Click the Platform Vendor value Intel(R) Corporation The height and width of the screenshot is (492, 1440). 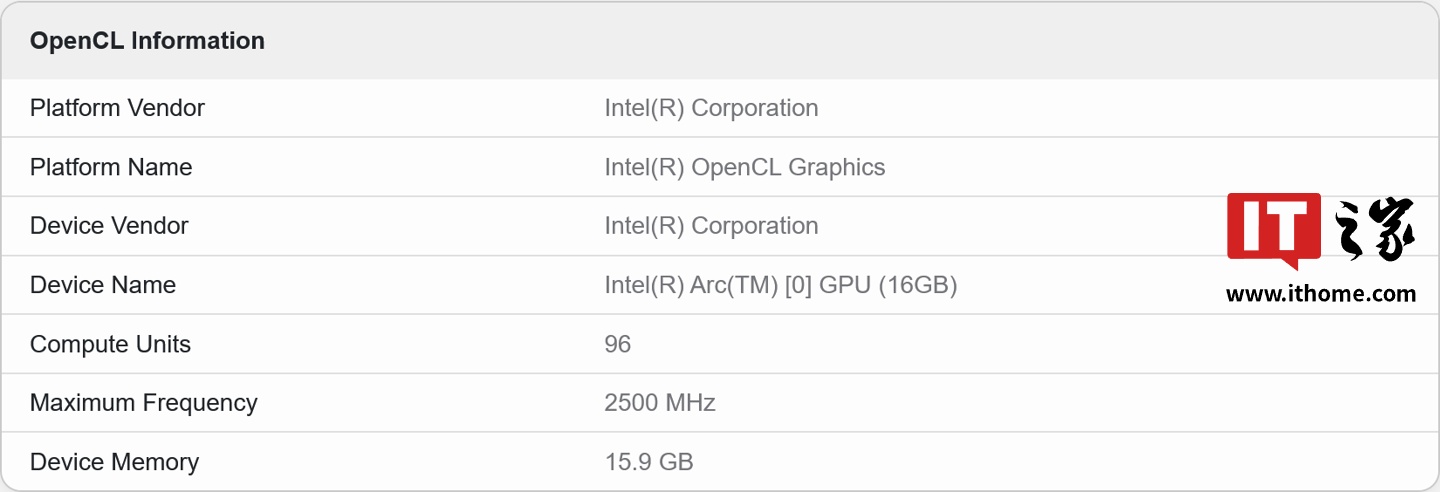711,108
